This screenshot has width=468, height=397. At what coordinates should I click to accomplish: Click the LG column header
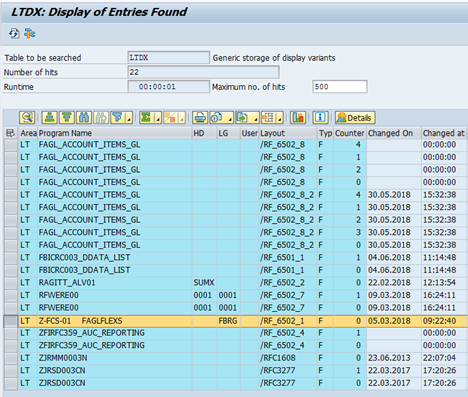coord(229,133)
